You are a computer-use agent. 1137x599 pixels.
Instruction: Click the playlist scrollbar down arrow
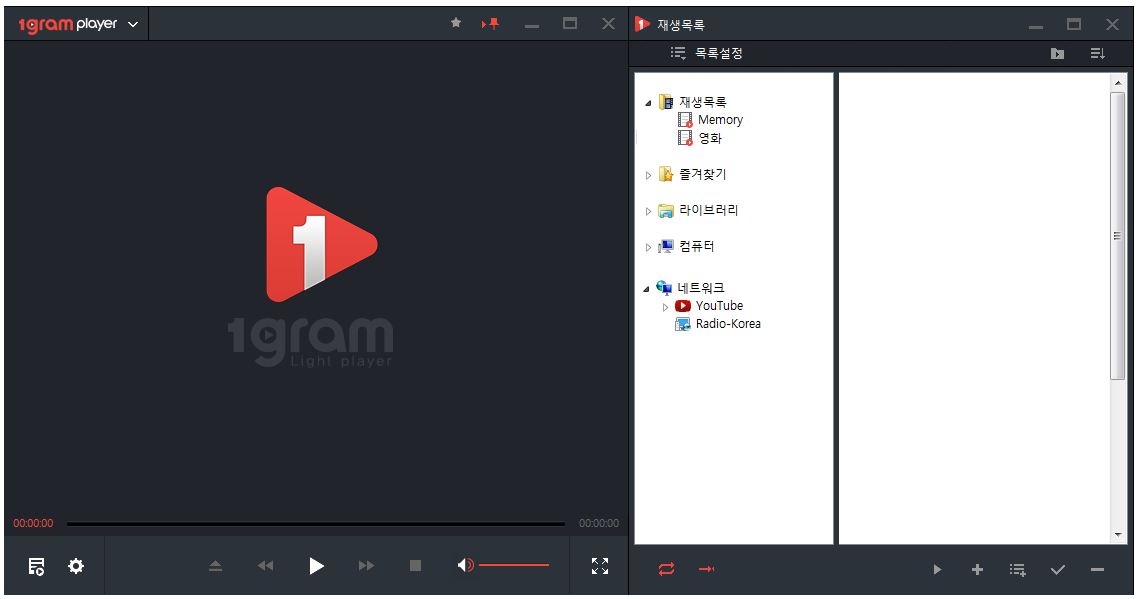pyautogui.click(x=1117, y=534)
